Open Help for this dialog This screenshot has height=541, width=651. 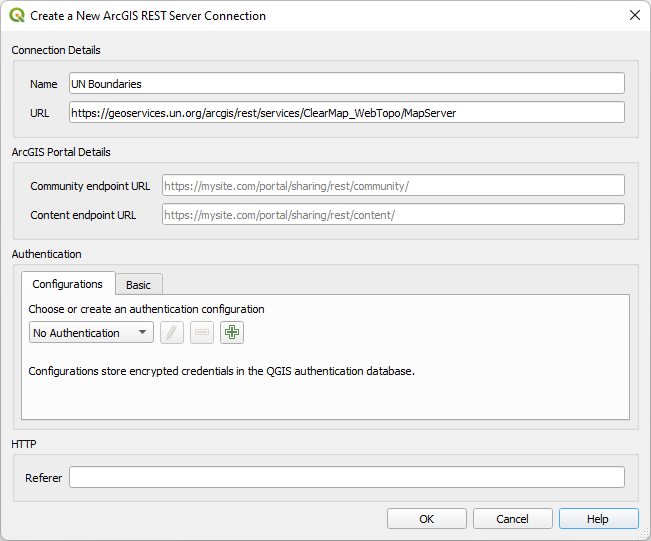598,519
